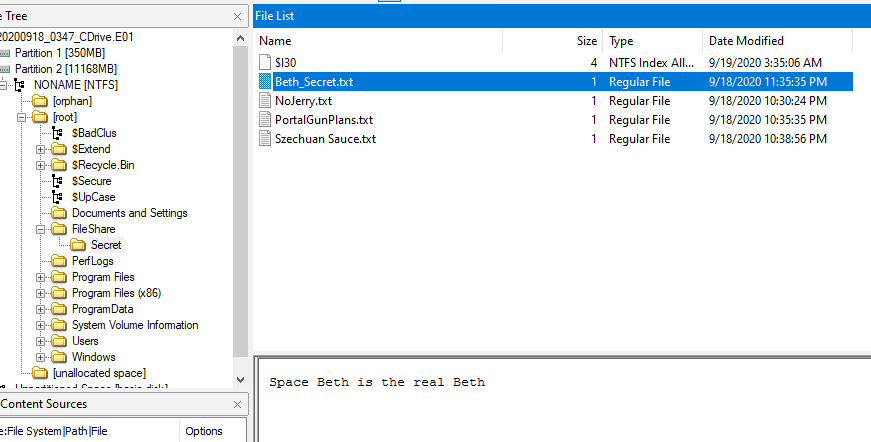Sort file list by Type column
871x442 pixels.
click(652, 41)
